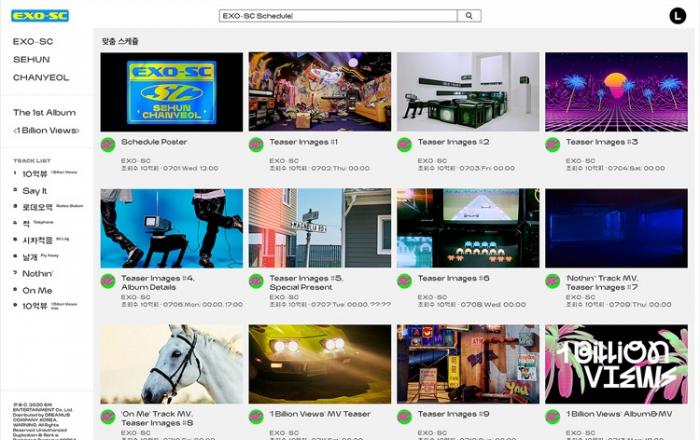Screen dimensions: 700x440
Task: Select SEHUN in the sidebar
Action: click(x=31, y=59)
